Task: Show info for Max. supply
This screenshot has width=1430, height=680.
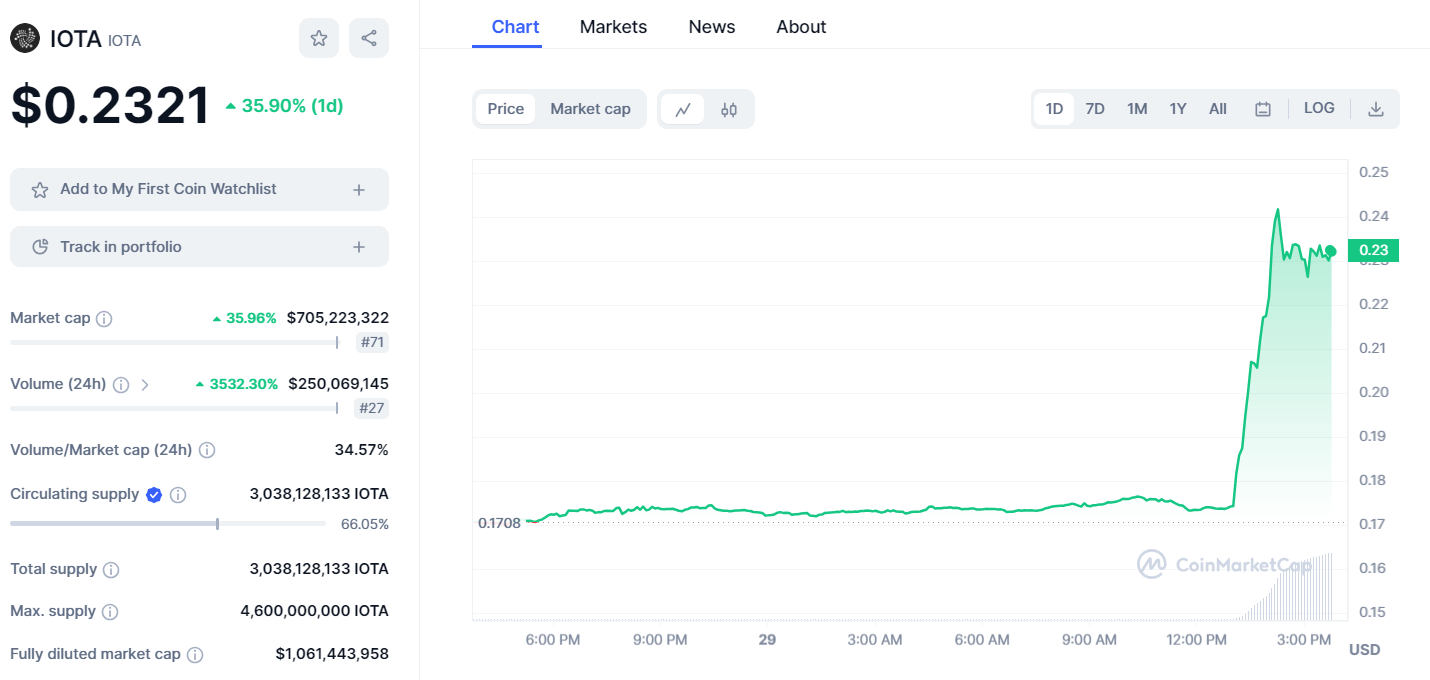Action: tap(110, 611)
